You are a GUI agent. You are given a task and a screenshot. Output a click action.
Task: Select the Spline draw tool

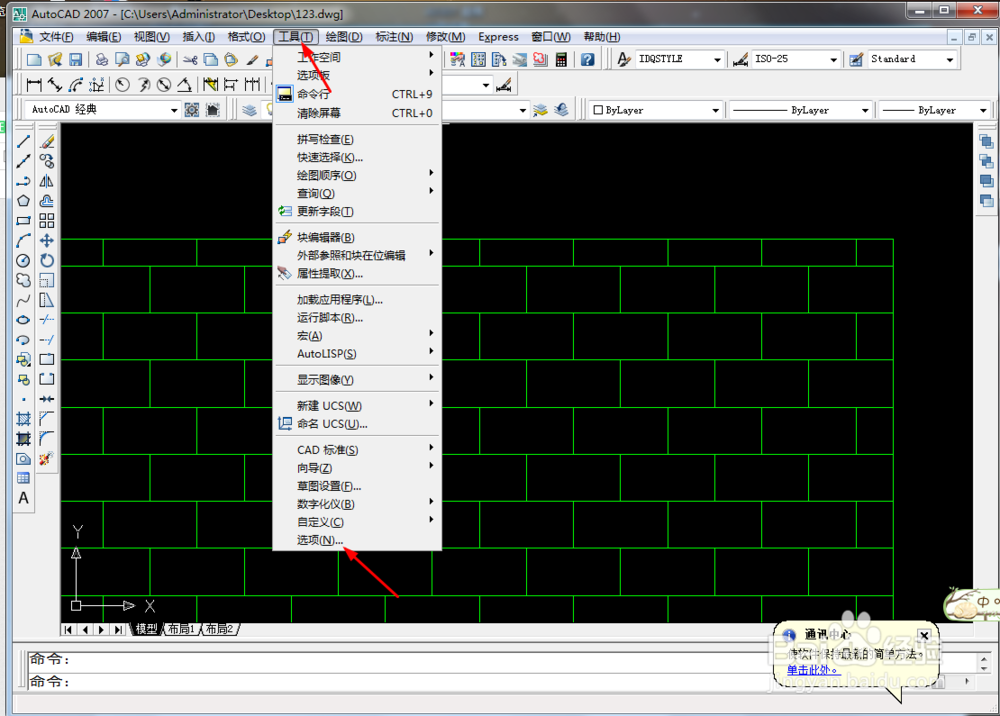click(x=24, y=300)
